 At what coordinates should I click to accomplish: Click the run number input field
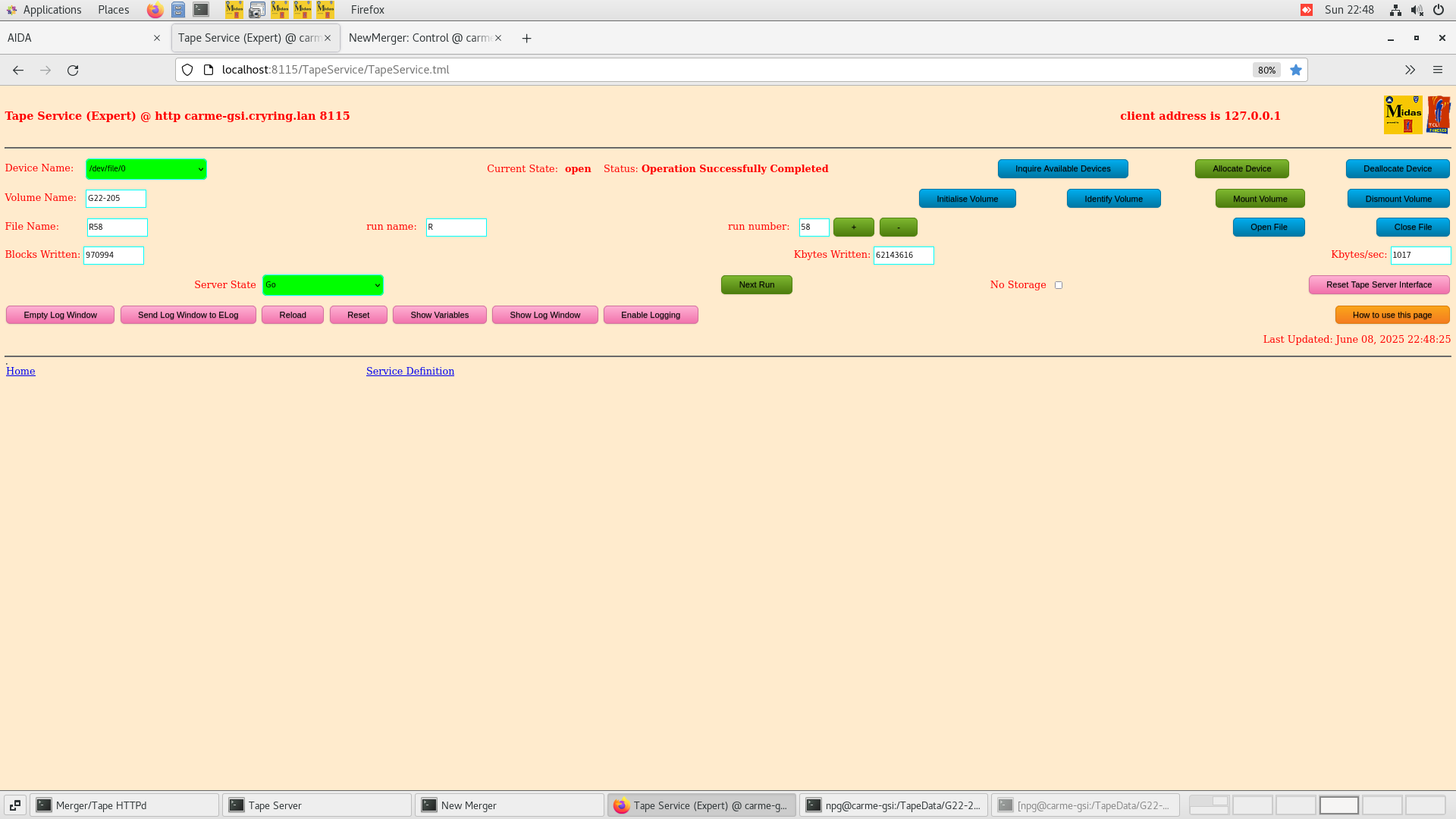[x=813, y=227]
